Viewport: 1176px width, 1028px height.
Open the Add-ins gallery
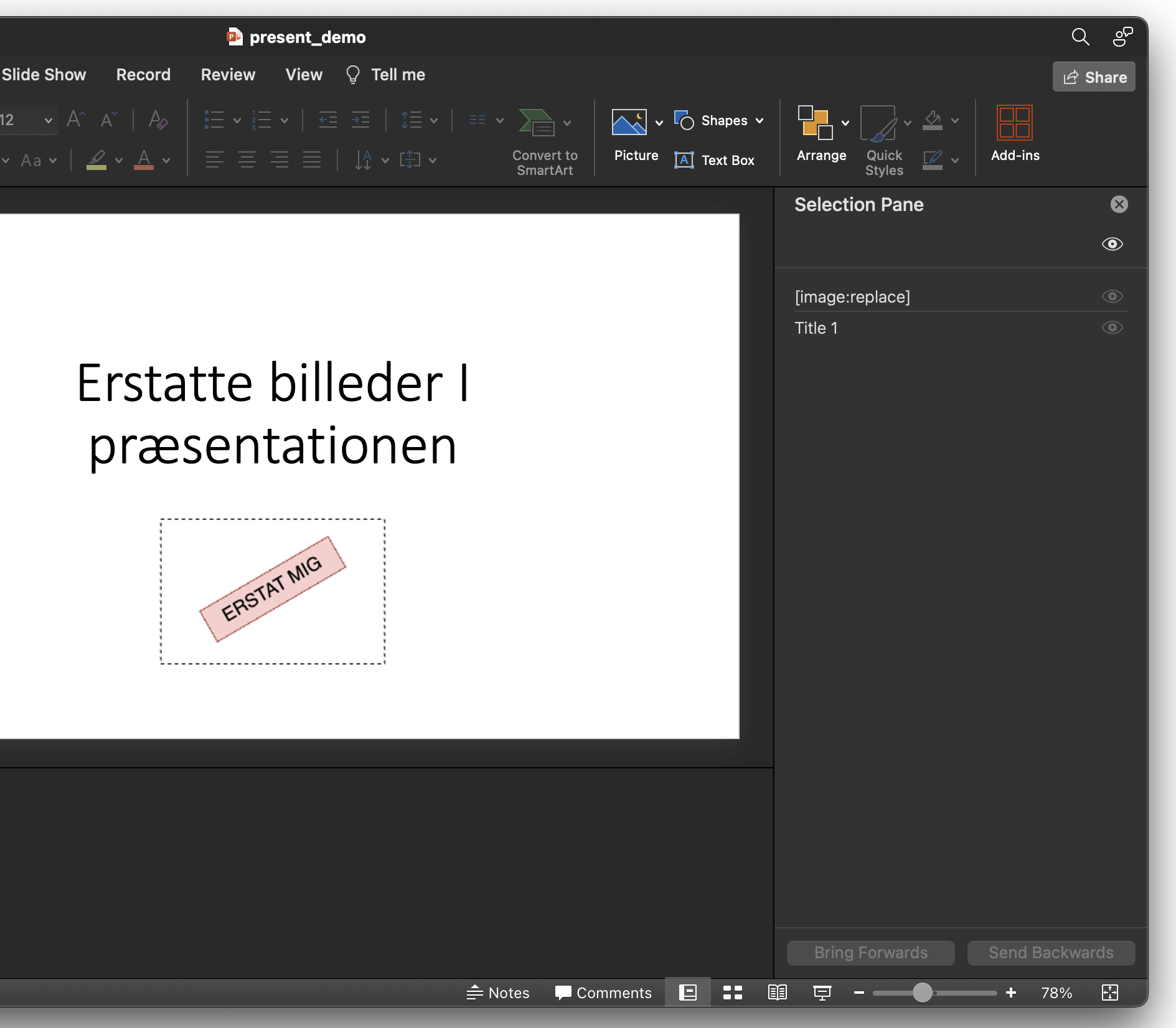pos(1015,134)
